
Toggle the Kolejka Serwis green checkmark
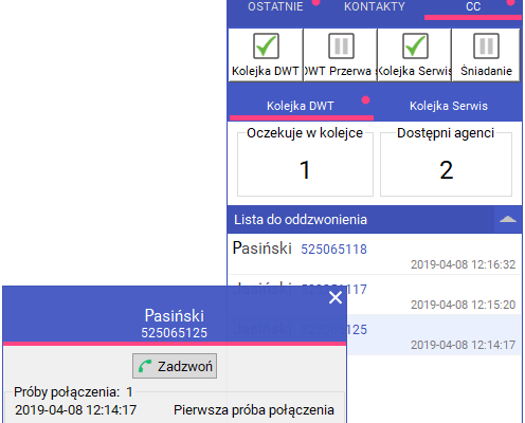click(415, 46)
